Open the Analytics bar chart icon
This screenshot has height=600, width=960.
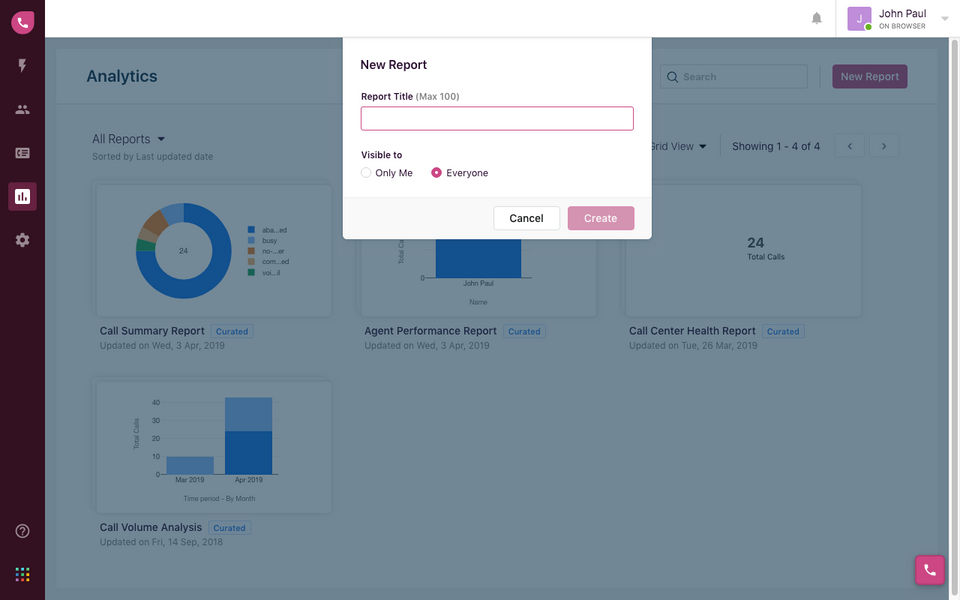(x=22, y=196)
